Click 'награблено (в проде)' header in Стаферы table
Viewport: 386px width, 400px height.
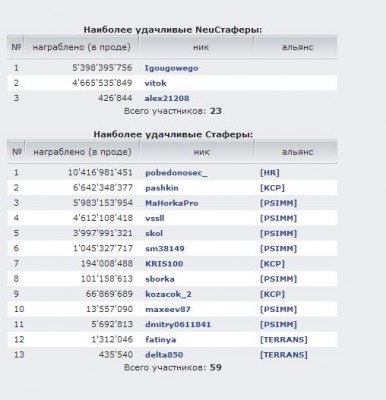point(82,152)
